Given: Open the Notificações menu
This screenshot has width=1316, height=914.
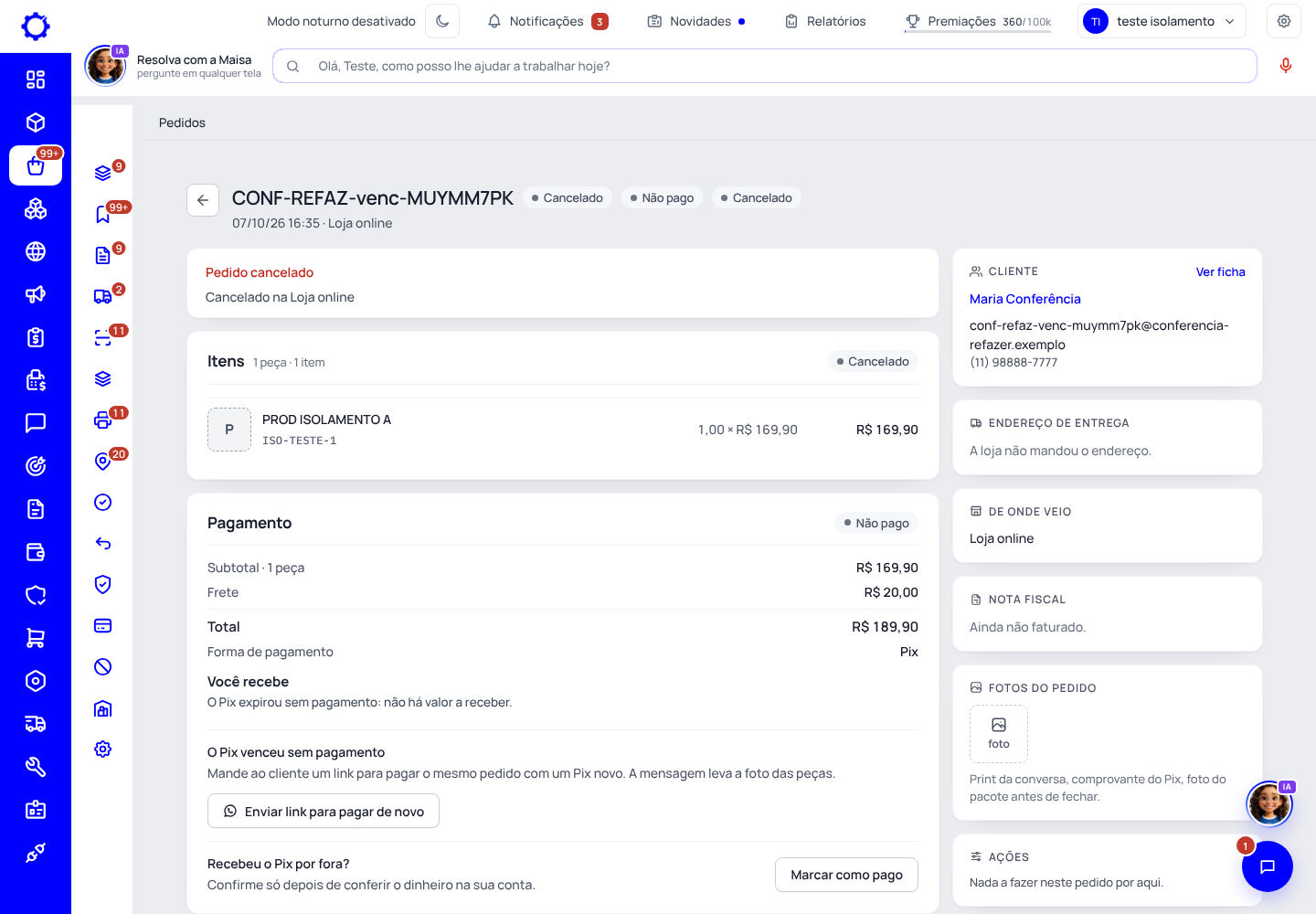Looking at the screenshot, I should (547, 21).
